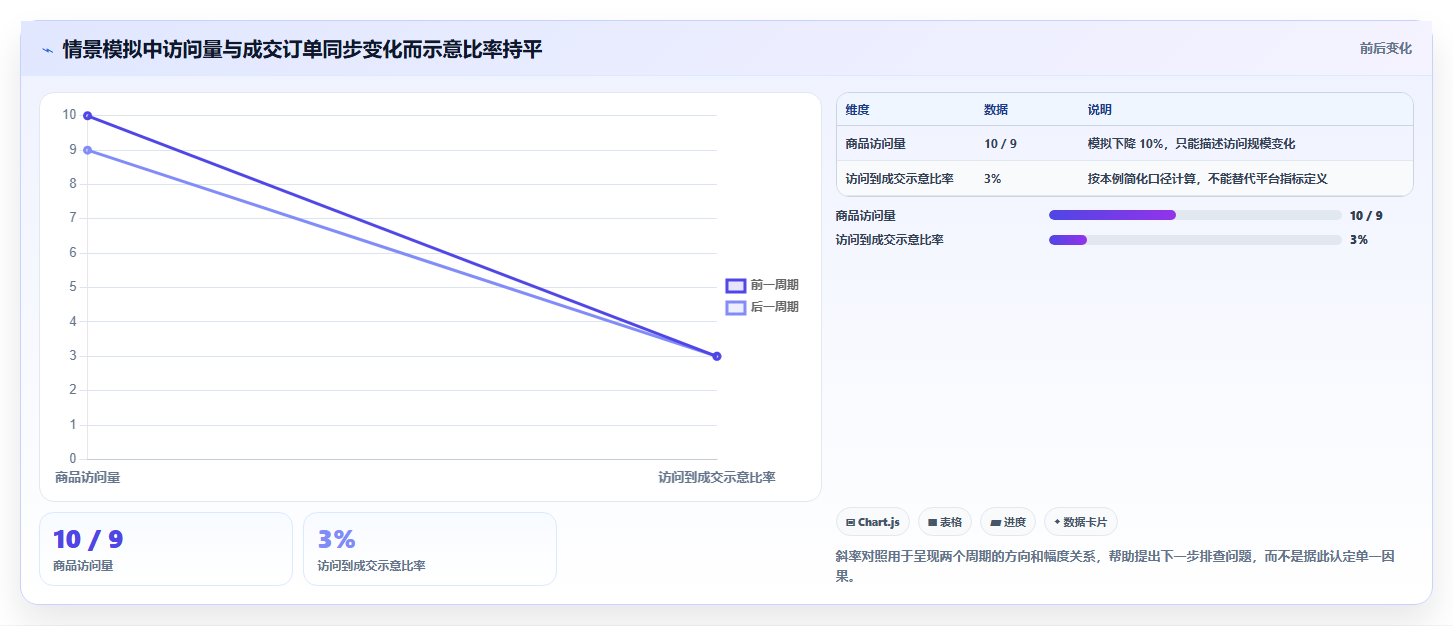Click the 后一周期 legend color box
This screenshot has width=1453, height=626.
(x=736, y=307)
